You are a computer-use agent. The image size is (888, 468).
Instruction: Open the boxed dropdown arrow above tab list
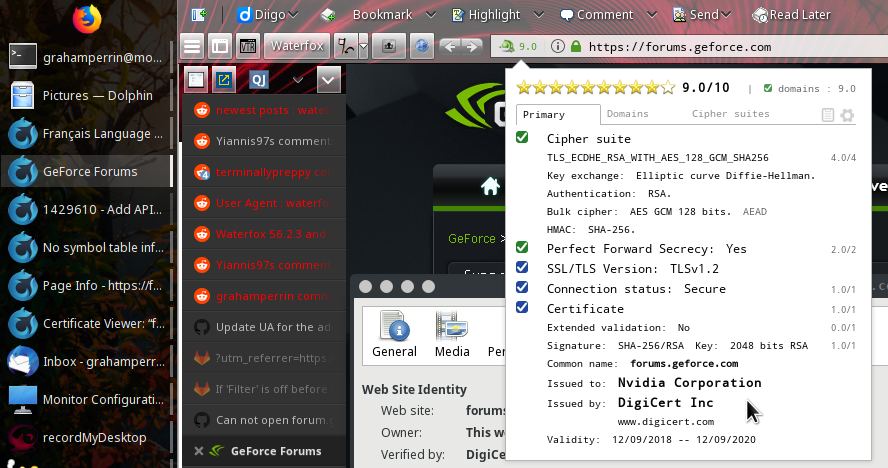328,80
